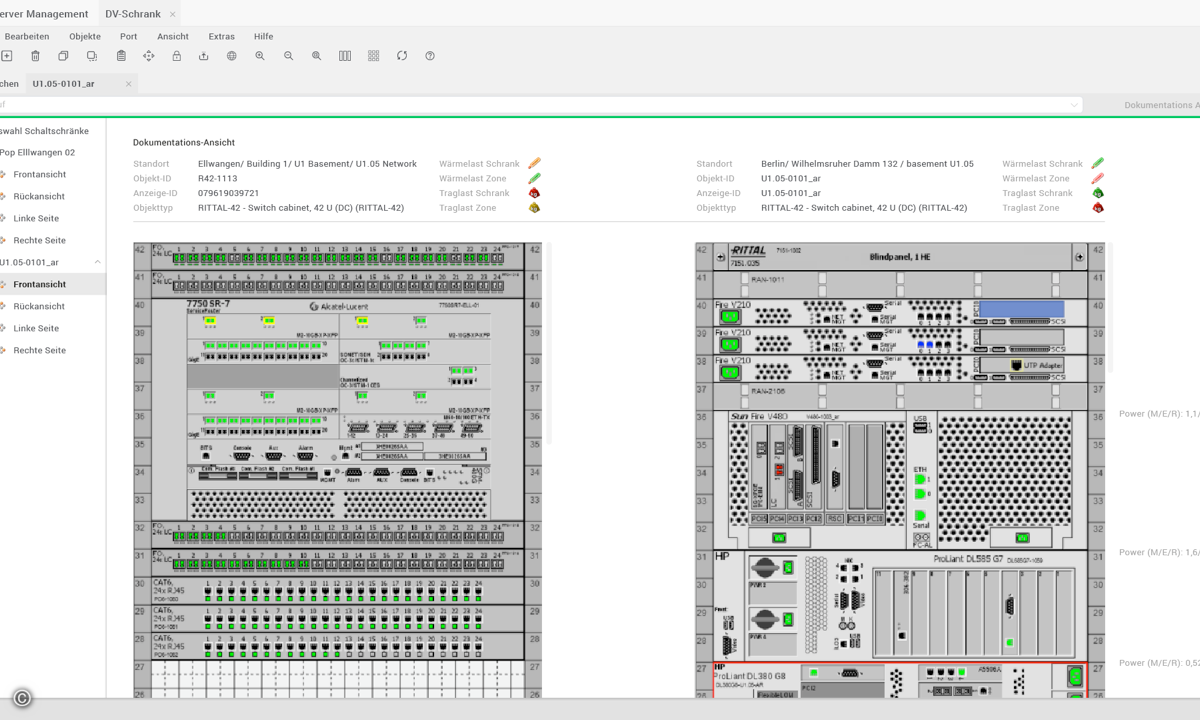
Task: Click the Berlin/ Wilhelmsruher Damm 132 Standort value
Action: (867, 164)
